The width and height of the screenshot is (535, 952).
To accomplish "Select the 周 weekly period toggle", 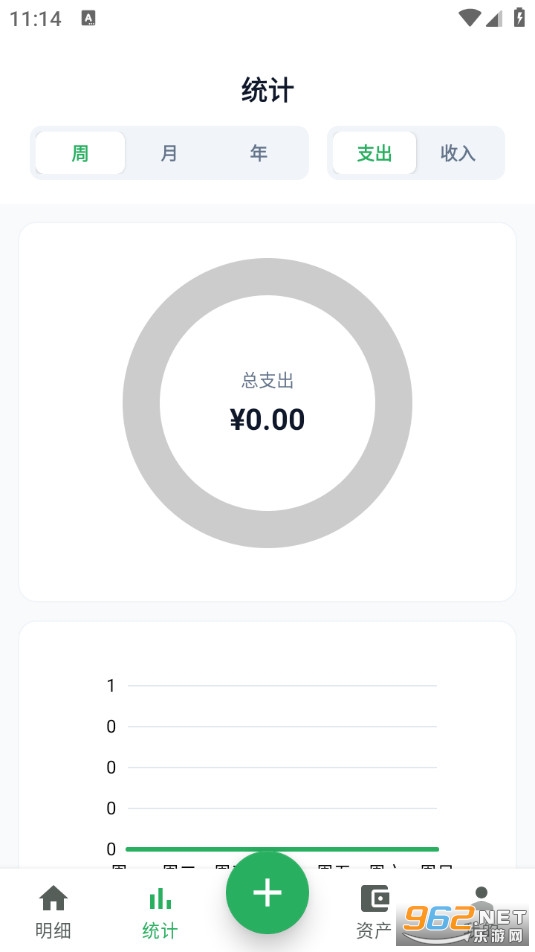I will (80, 153).
